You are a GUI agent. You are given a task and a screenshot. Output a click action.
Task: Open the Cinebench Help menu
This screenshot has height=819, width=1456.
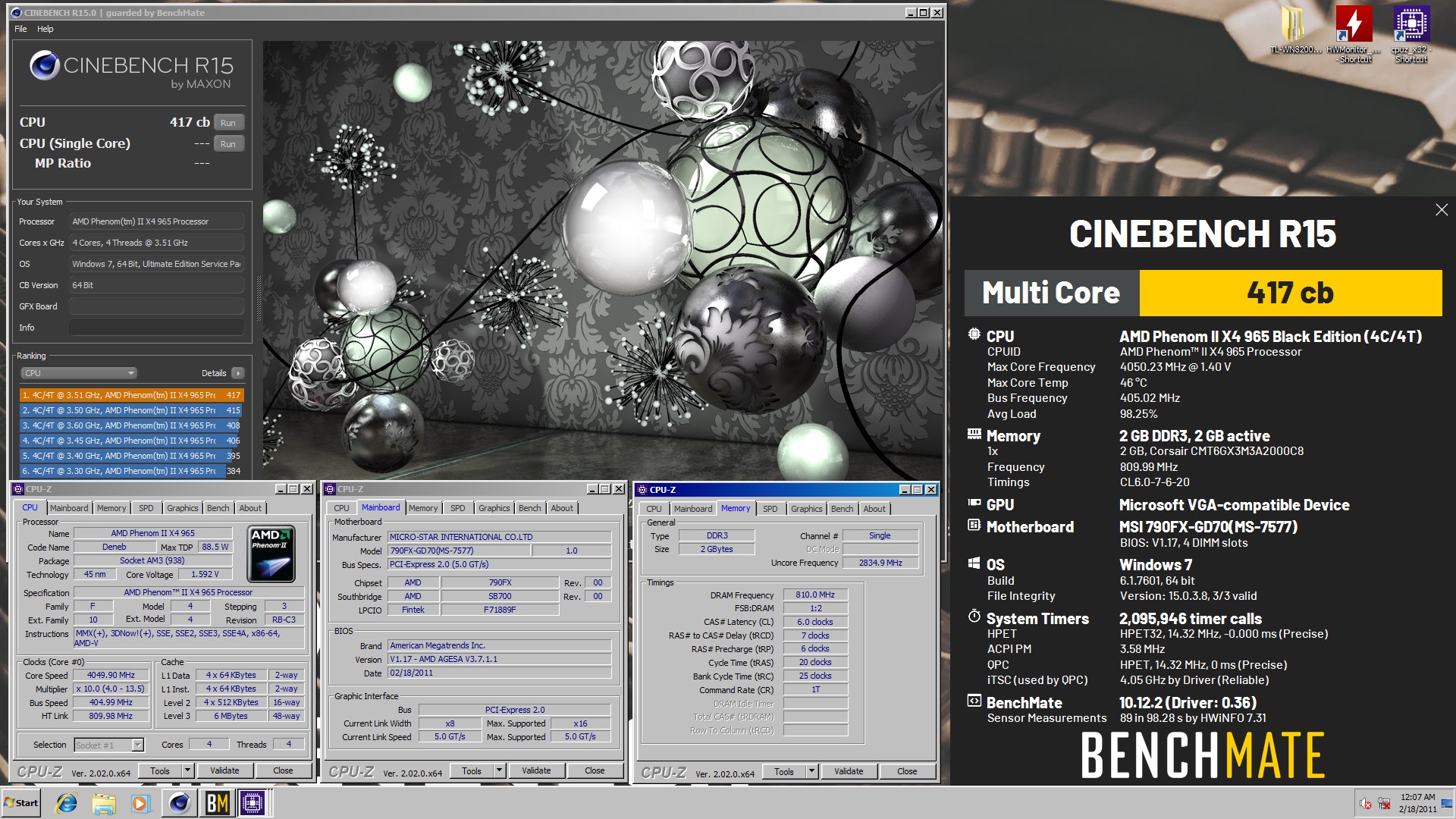45,29
